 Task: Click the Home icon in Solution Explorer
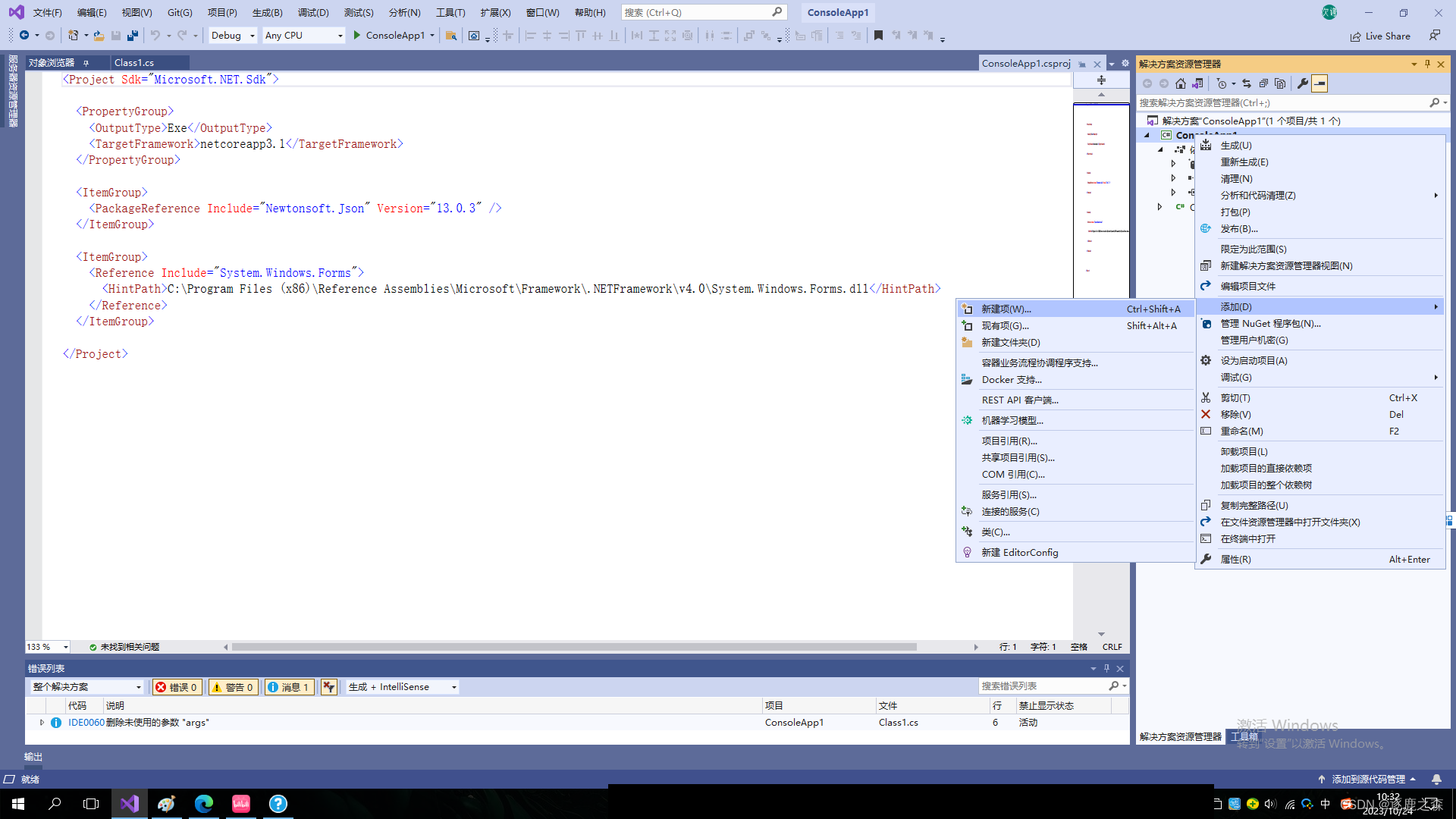[1180, 83]
